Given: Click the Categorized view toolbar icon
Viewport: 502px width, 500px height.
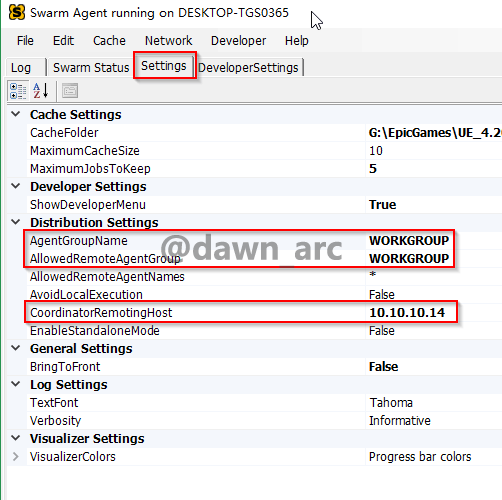Looking at the screenshot, I should pyautogui.click(x=18, y=91).
